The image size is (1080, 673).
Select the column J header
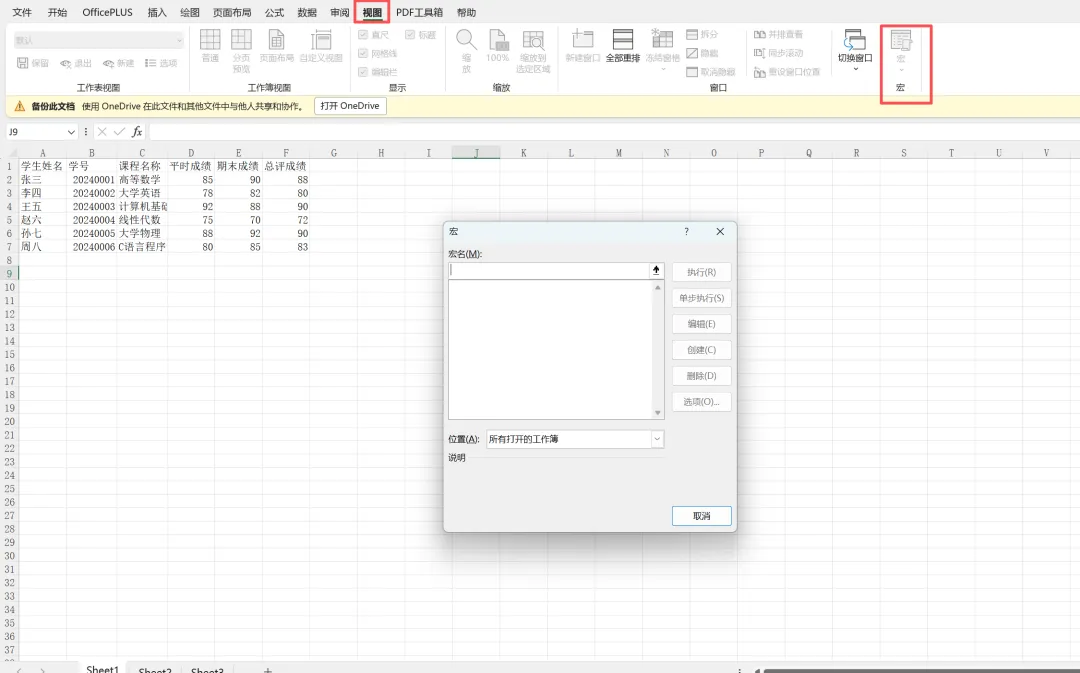(476, 153)
